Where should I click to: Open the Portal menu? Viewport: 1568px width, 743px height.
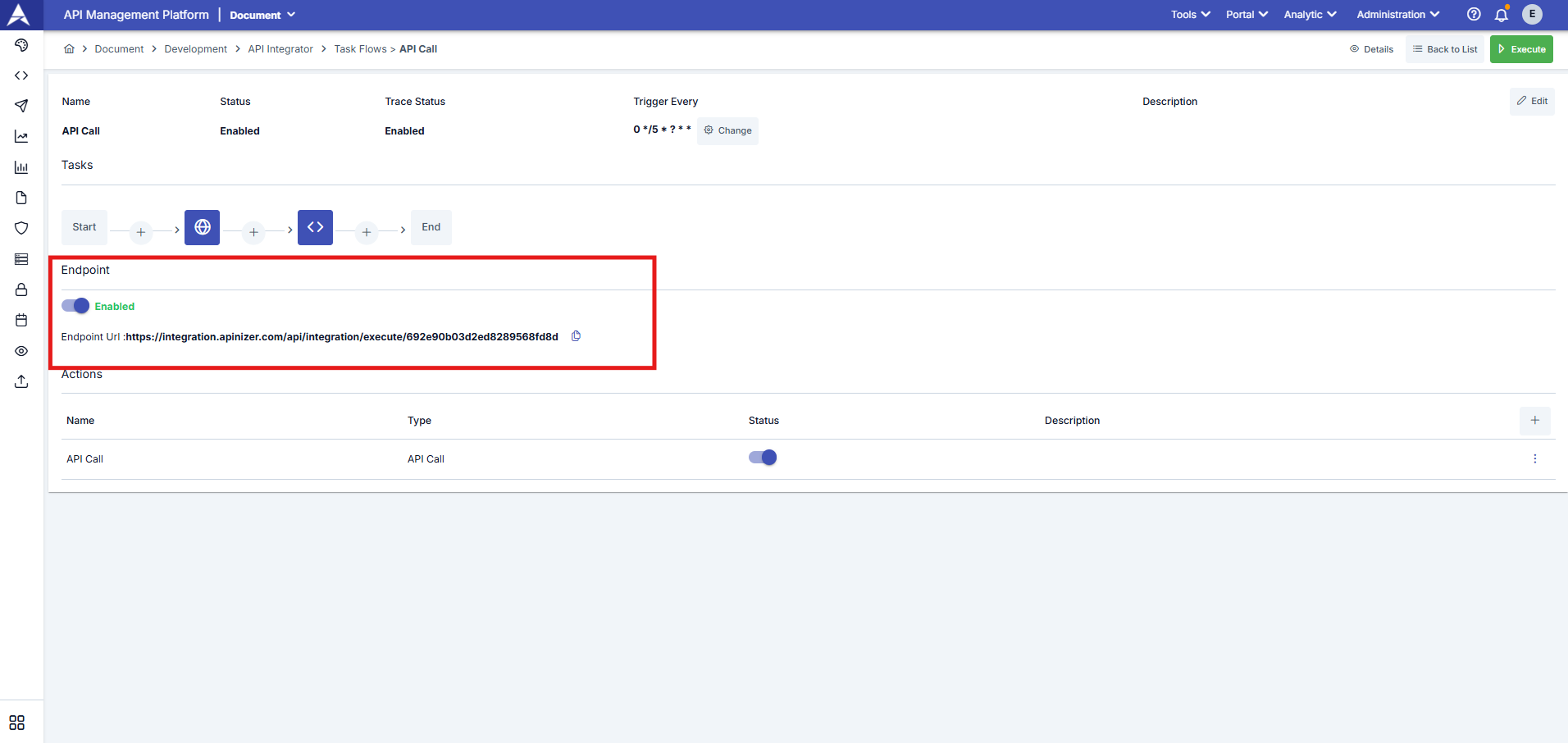point(1247,15)
